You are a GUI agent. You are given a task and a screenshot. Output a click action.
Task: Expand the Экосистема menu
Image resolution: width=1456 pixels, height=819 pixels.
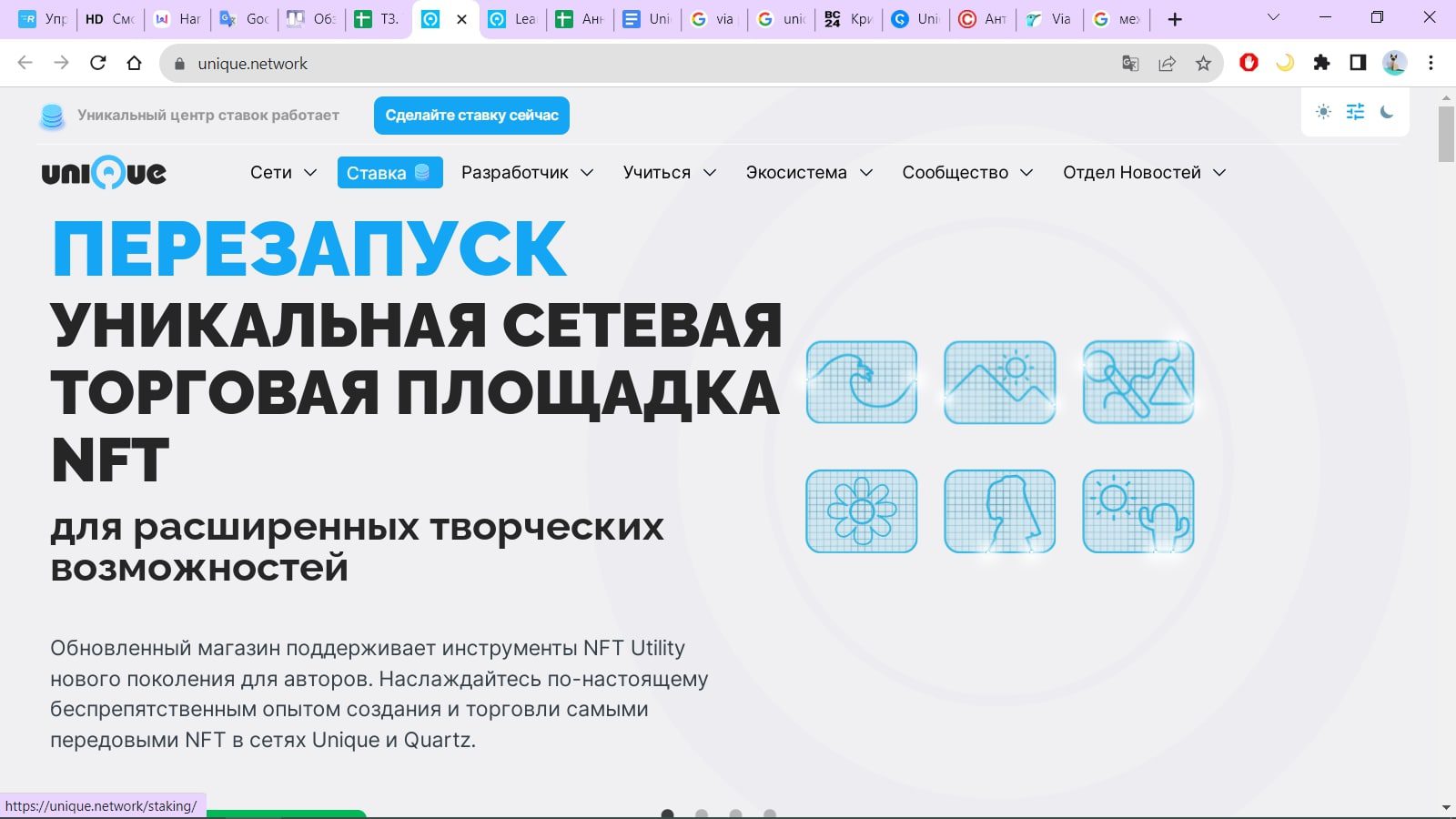point(809,173)
